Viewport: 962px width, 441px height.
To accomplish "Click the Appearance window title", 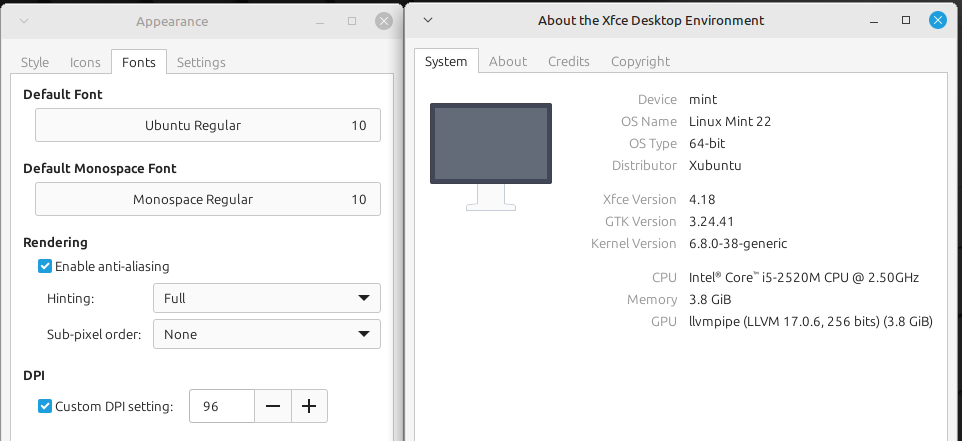I will coord(172,21).
